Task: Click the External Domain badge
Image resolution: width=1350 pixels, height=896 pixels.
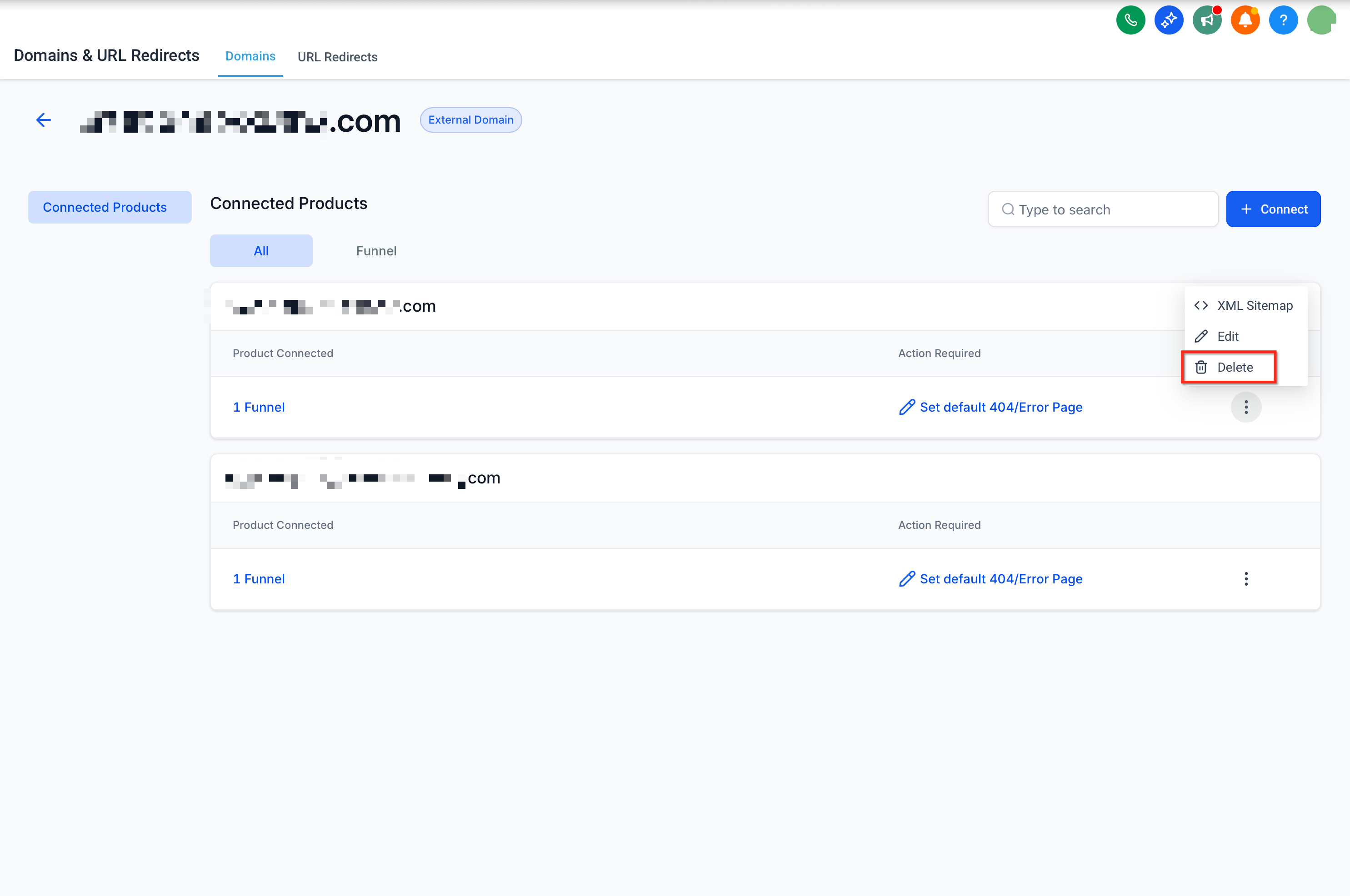Action: coord(470,120)
